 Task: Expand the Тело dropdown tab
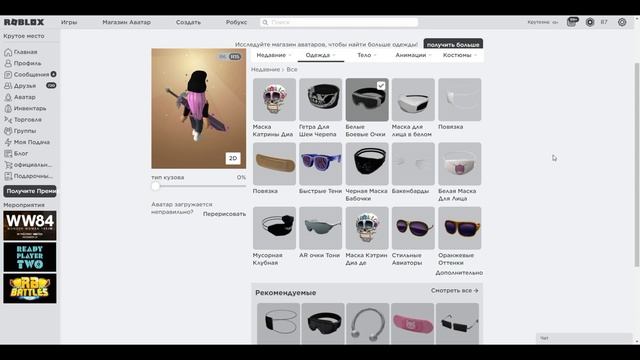pos(367,55)
